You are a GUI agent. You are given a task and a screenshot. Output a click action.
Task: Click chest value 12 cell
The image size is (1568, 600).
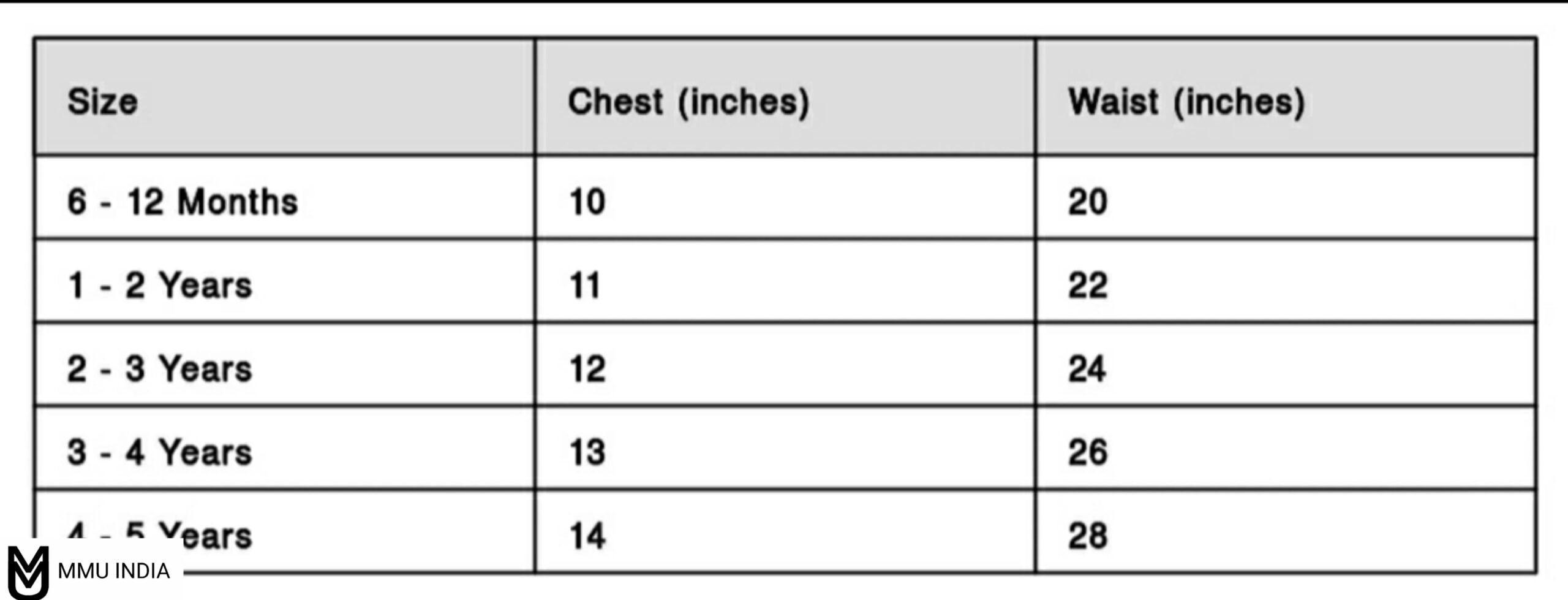pyautogui.click(x=587, y=368)
